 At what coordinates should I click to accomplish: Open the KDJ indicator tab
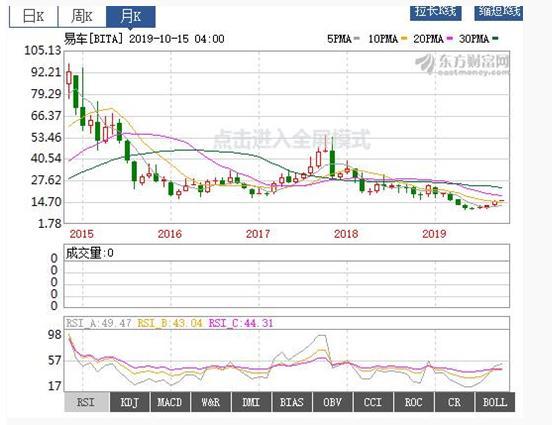(130, 402)
